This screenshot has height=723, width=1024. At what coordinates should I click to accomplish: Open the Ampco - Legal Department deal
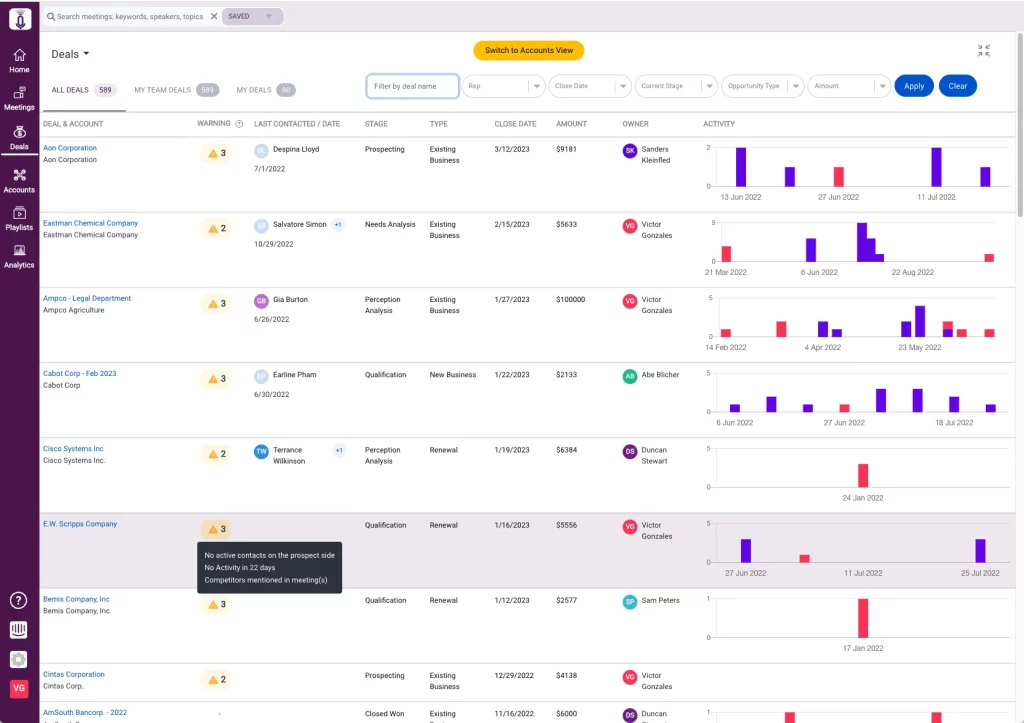tap(87, 298)
